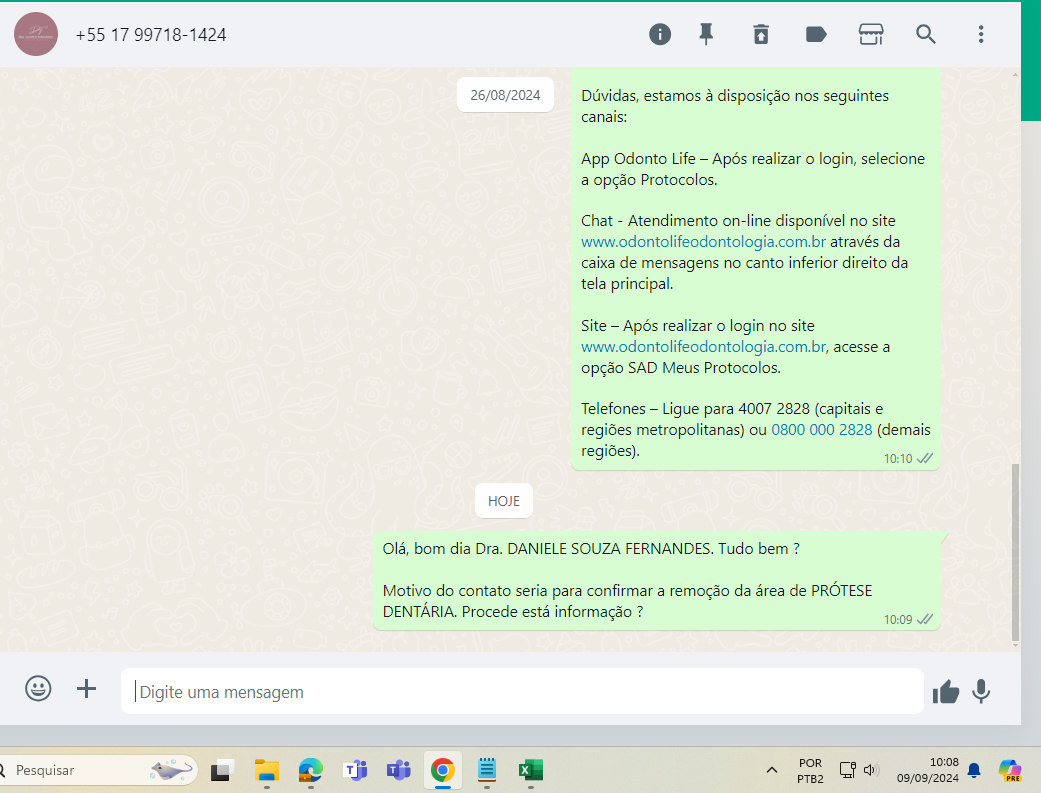
Task: Open Task View in the taskbar
Action: pyautogui.click(x=222, y=770)
